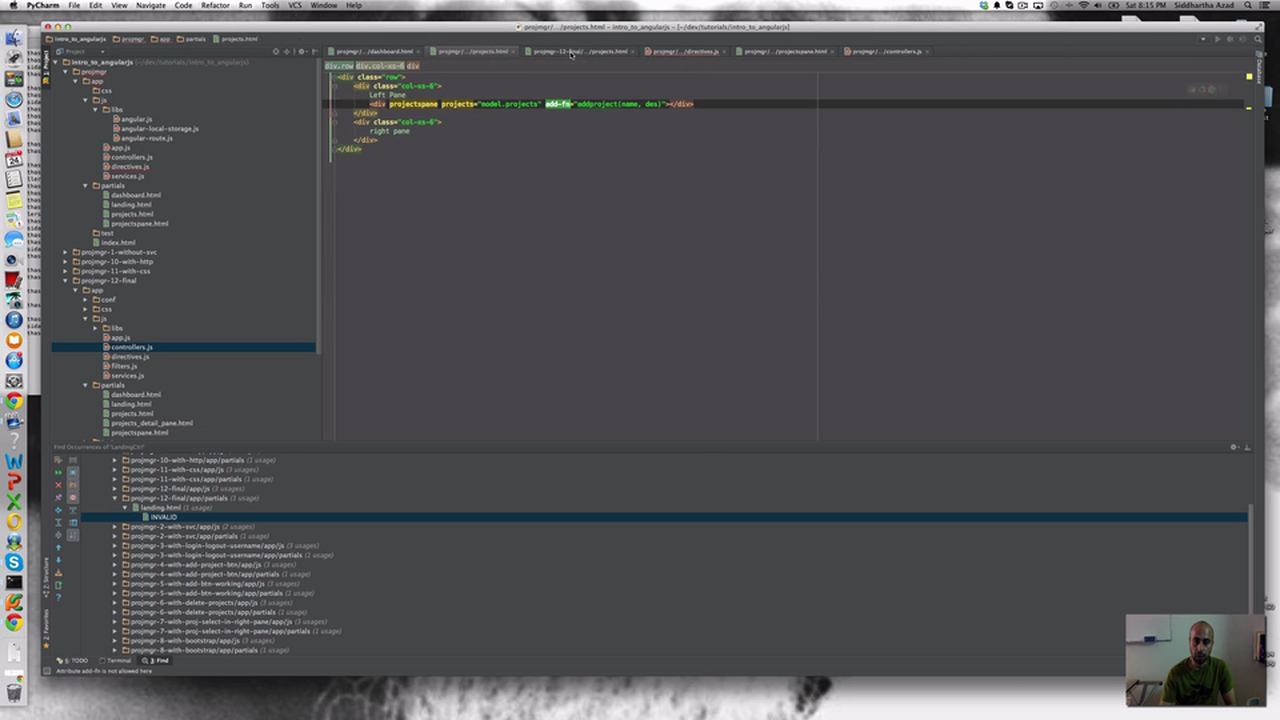Click the red Close icon in Find toolbar

click(58, 485)
